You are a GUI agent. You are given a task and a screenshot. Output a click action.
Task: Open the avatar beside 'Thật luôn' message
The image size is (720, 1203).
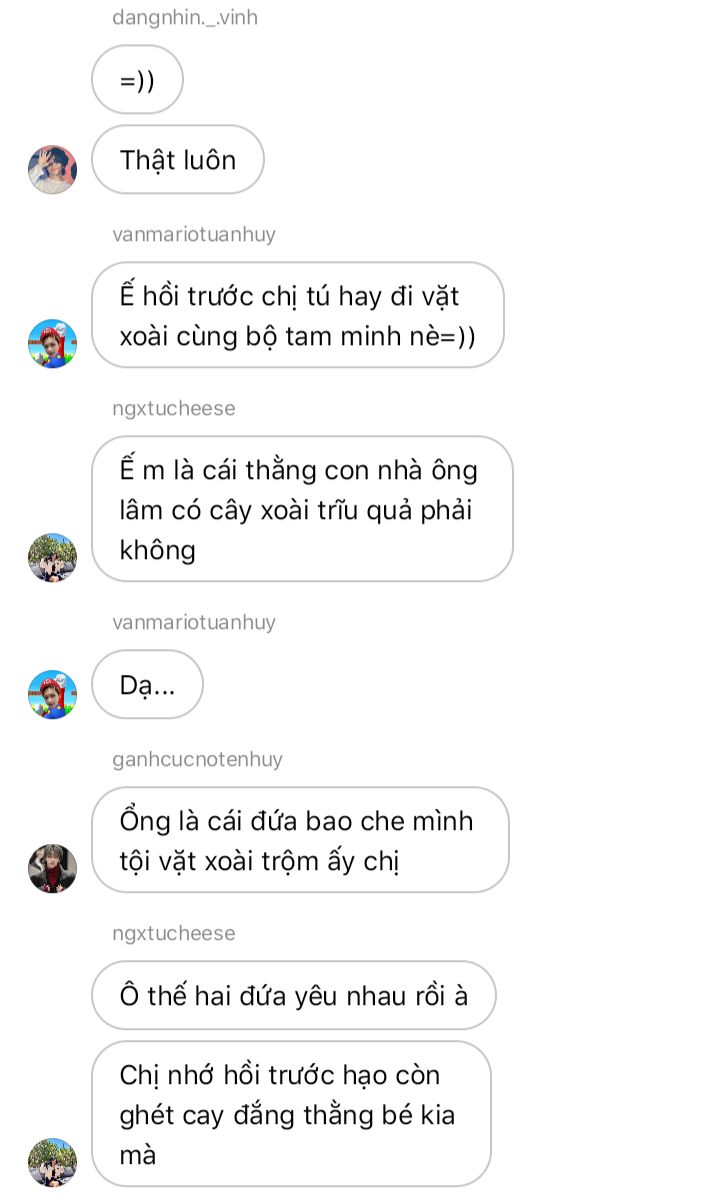52,169
